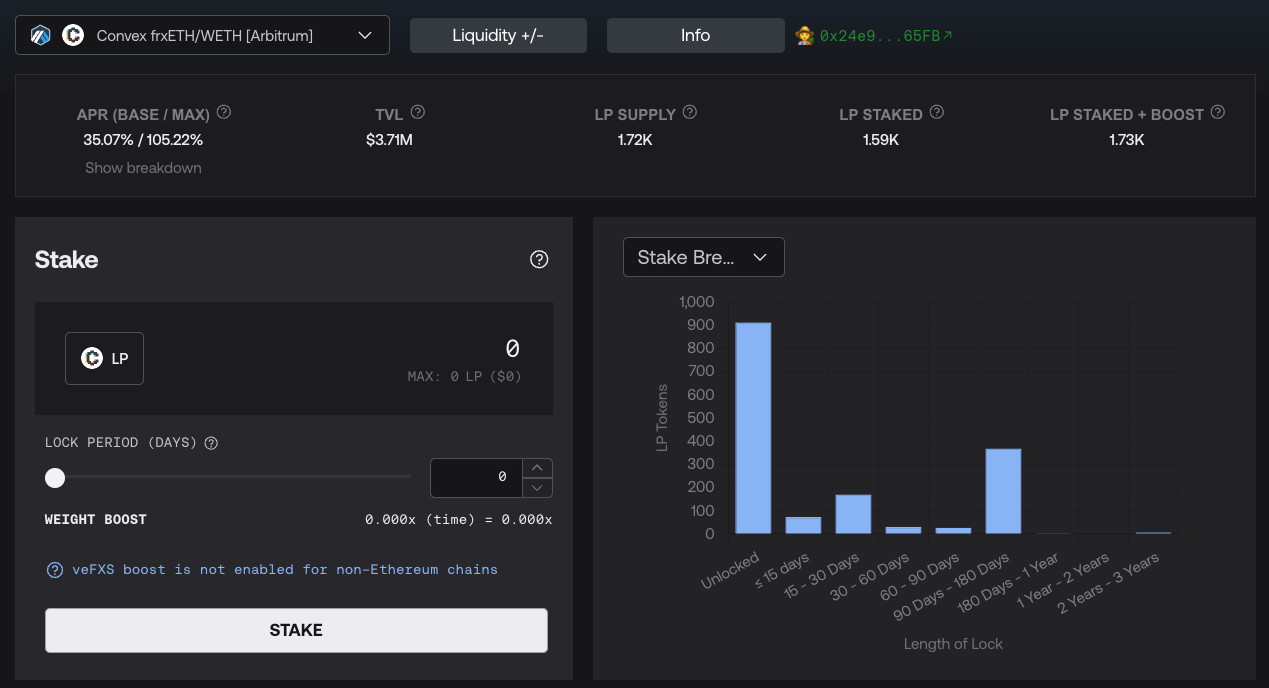Click the help icon next to APR (BASE / MAX)
Image resolution: width=1269 pixels, height=688 pixels.
[x=224, y=113]
